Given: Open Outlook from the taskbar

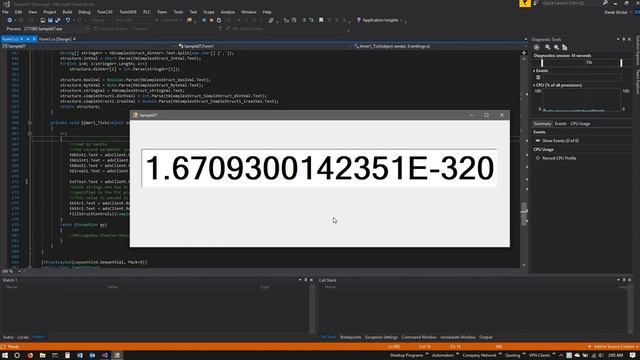Looking at the screenshot, I should pos(92,356).
